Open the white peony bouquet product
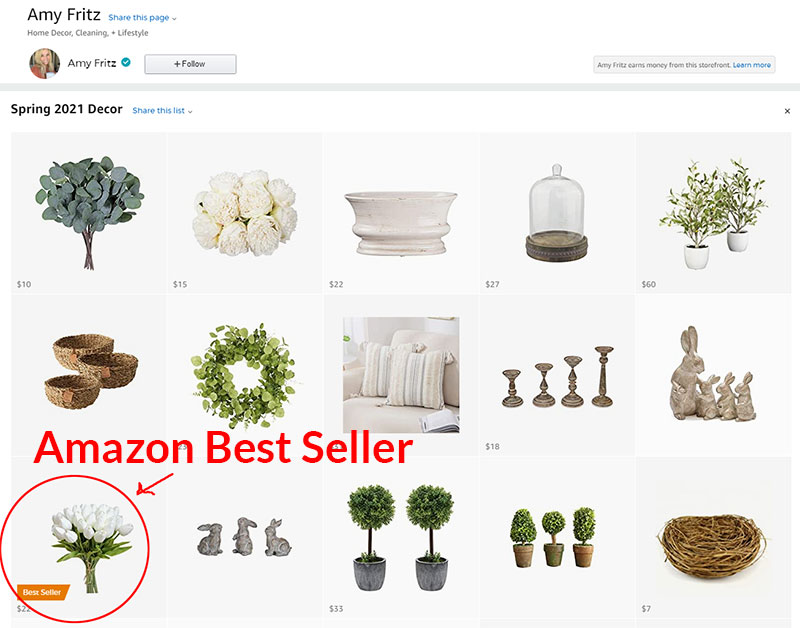Viewport: 800px width, 628px height. click(245, 213)
